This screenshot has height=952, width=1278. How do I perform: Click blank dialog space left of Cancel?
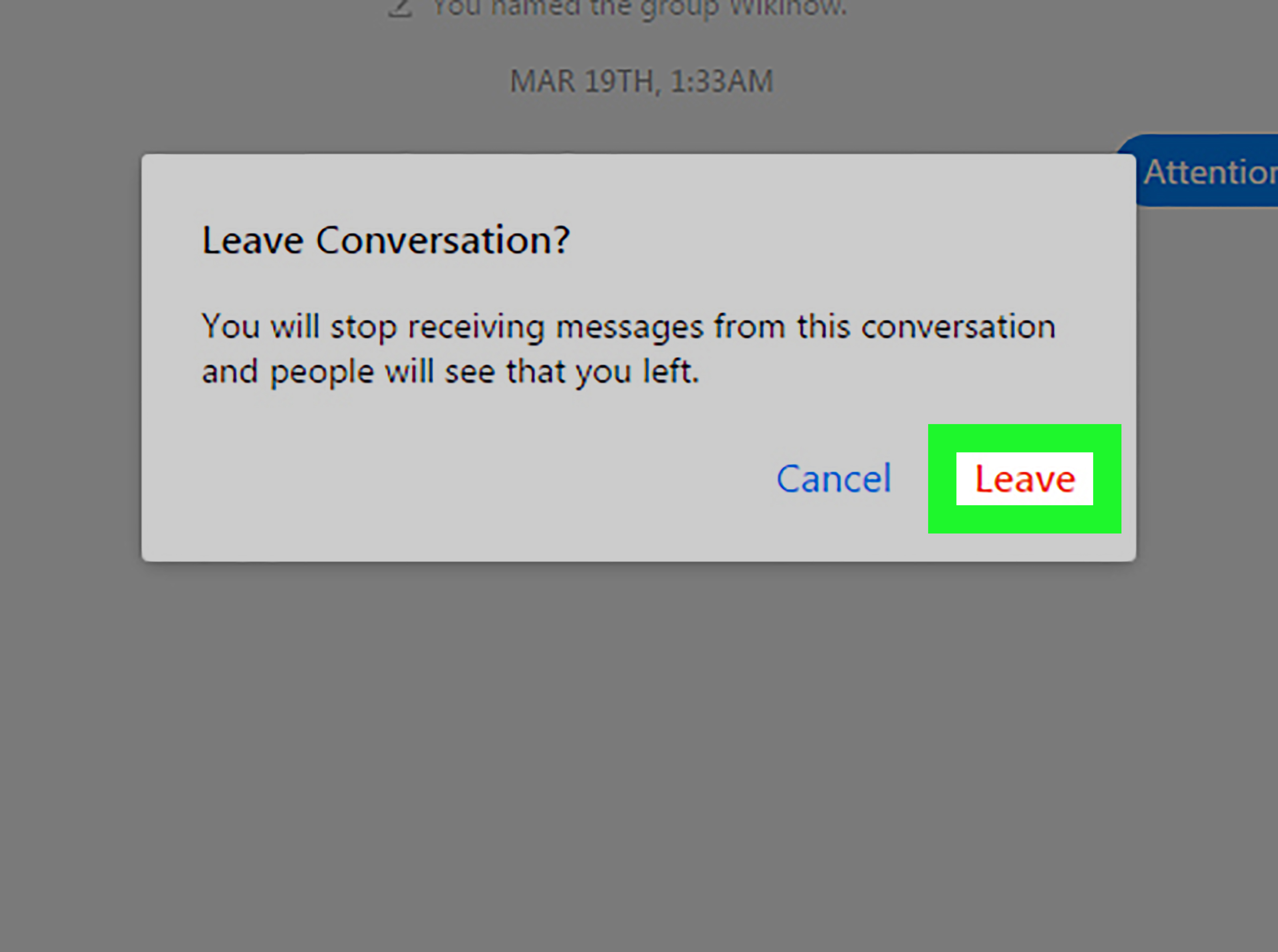click(461, 478)
